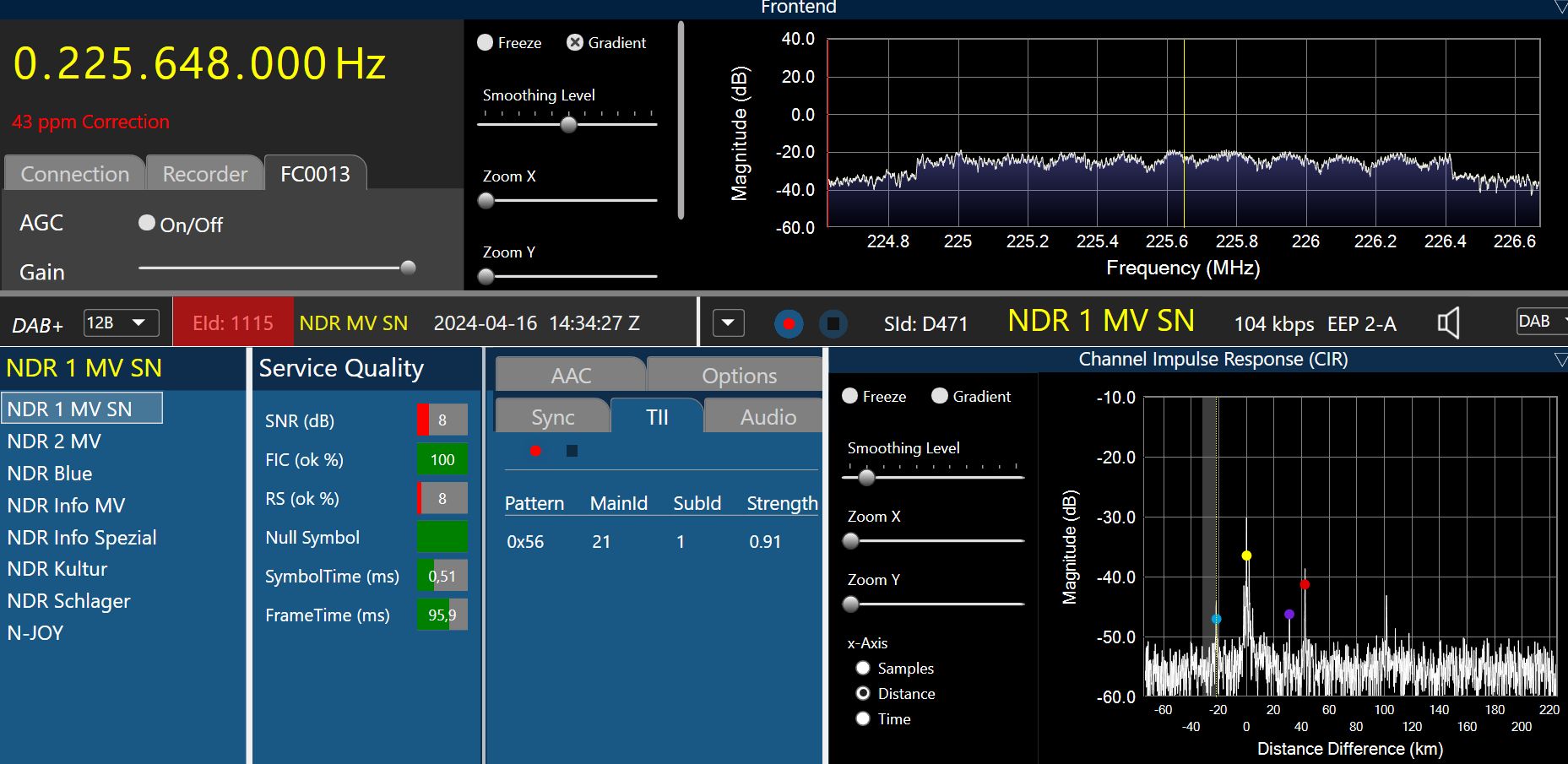Switch to the Recorder tab
This screenshot has height=764, width=1568.
[x=204, y=174]
